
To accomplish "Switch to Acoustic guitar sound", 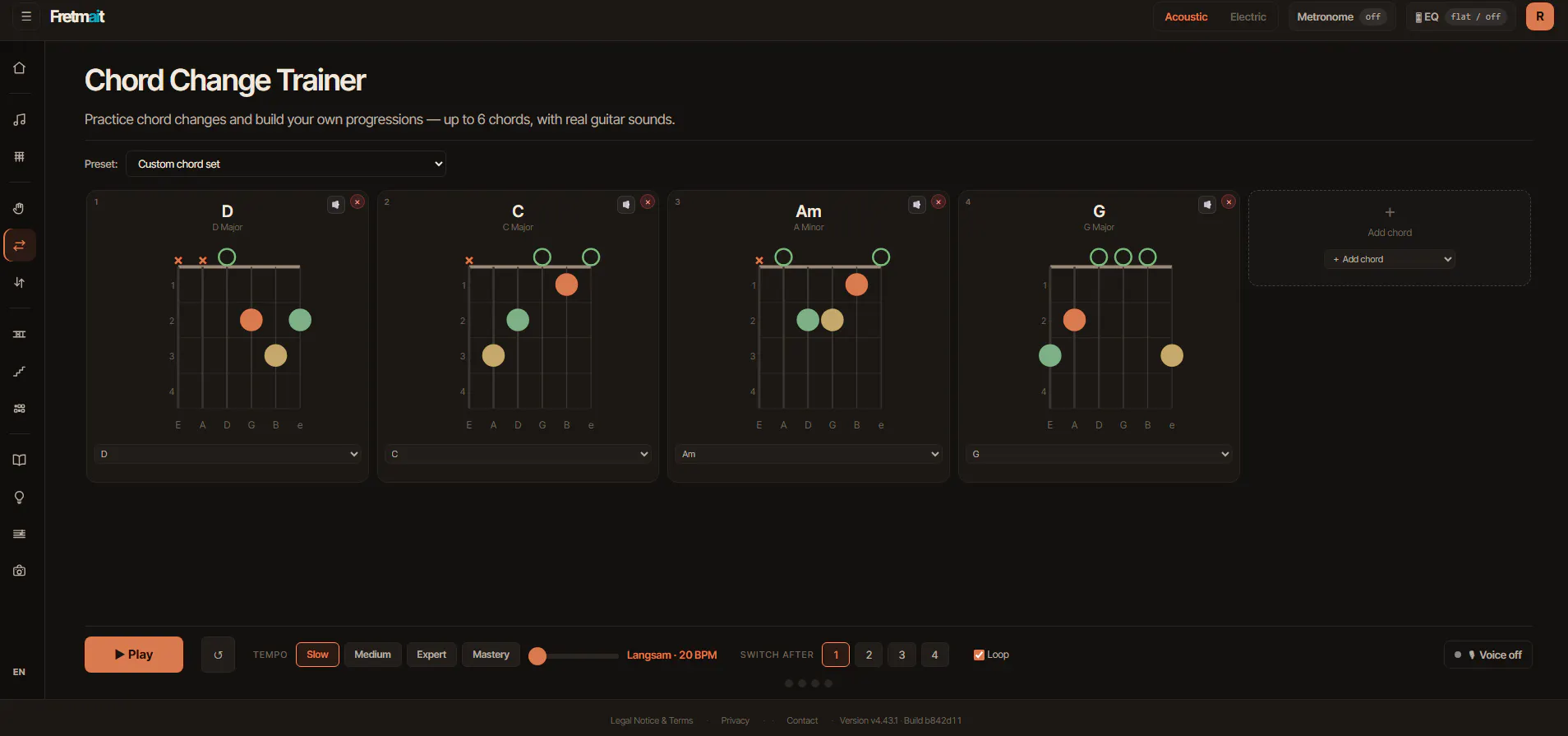I will pyautogui.click(x=1186, y=16).
